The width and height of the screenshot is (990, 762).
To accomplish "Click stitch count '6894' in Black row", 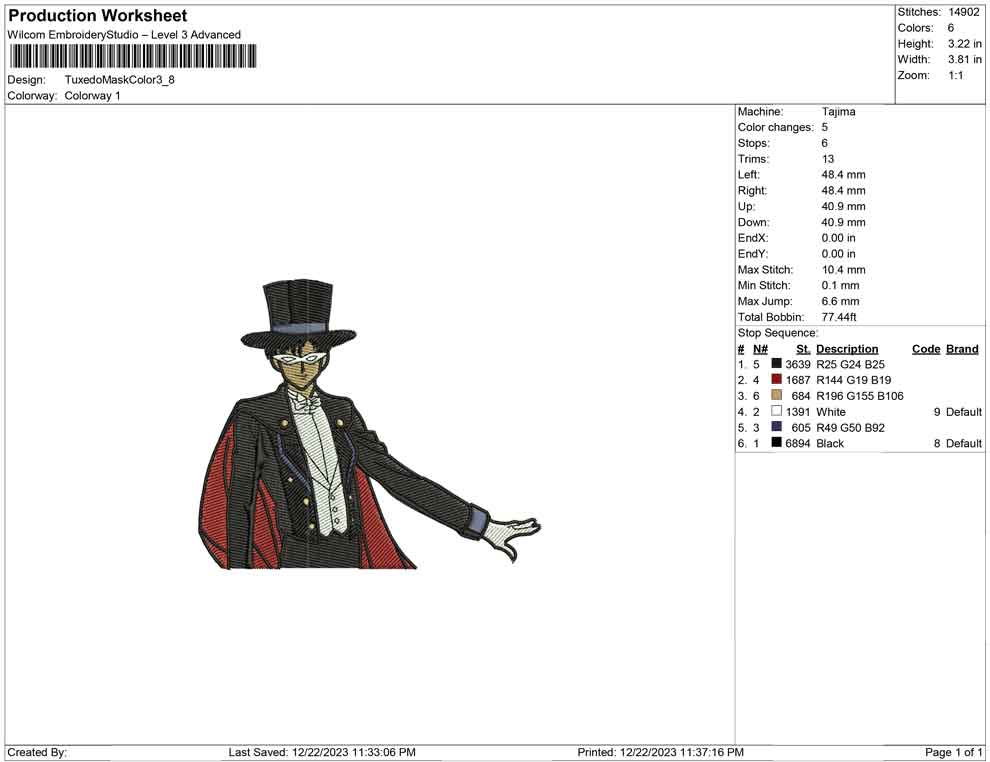I will pyautogui.click(x=798, y=443).
